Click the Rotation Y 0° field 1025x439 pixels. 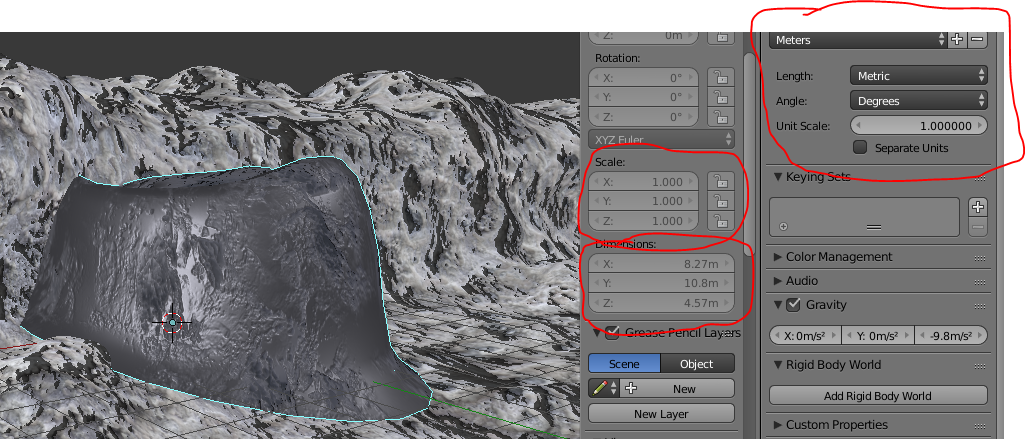point(644,97)
